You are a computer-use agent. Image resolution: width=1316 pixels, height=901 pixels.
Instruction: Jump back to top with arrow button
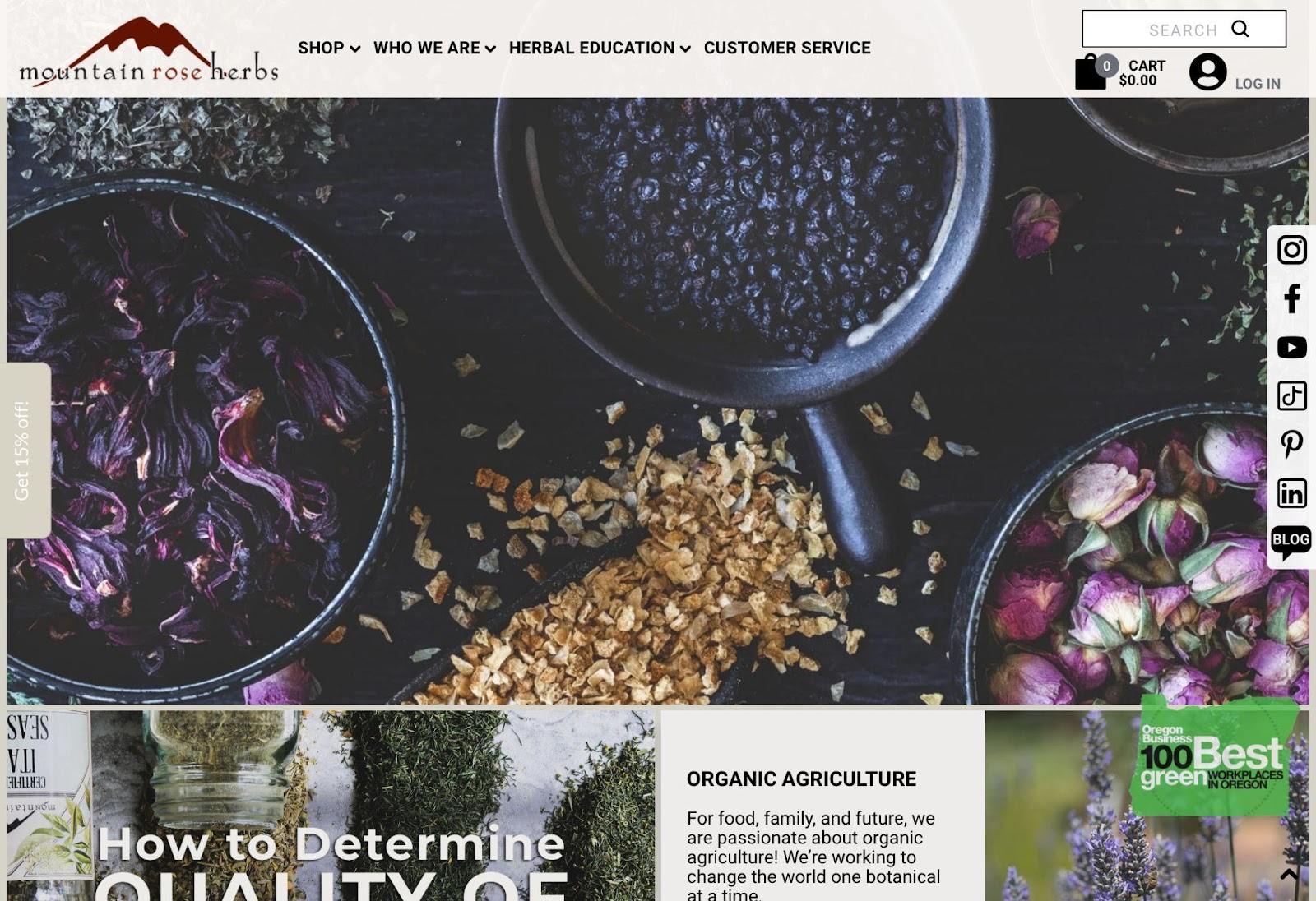[x=1289, y=874]
